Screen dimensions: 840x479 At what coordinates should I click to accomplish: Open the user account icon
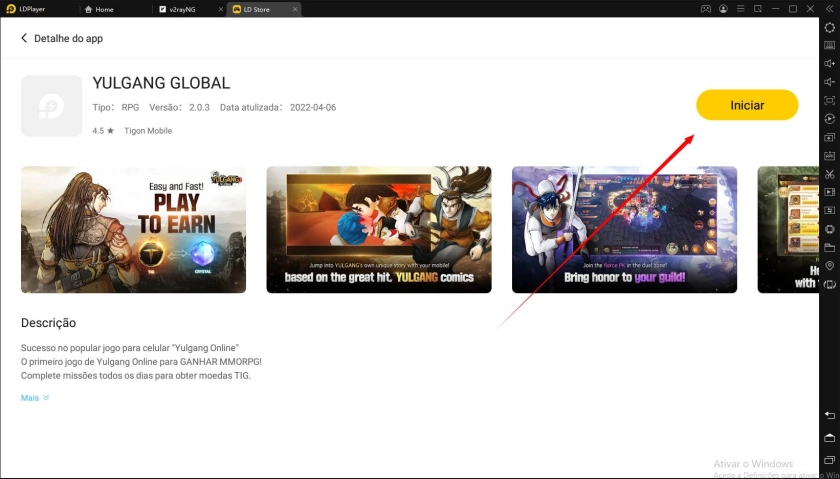(x=723, y=9)
